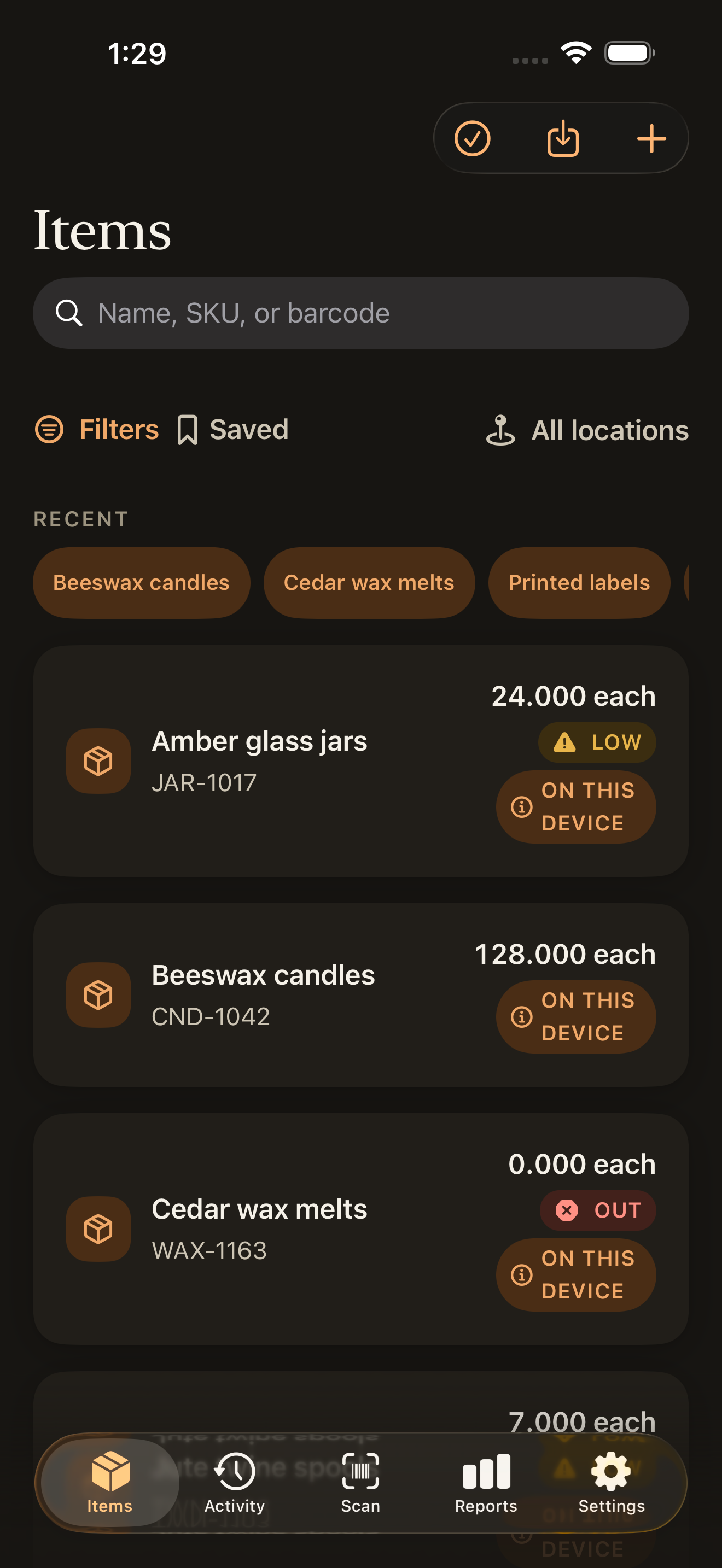This screenshot has height=1568, width=722.
Task: Tap the plus icon to add item
Action: (x=651, y=138)
